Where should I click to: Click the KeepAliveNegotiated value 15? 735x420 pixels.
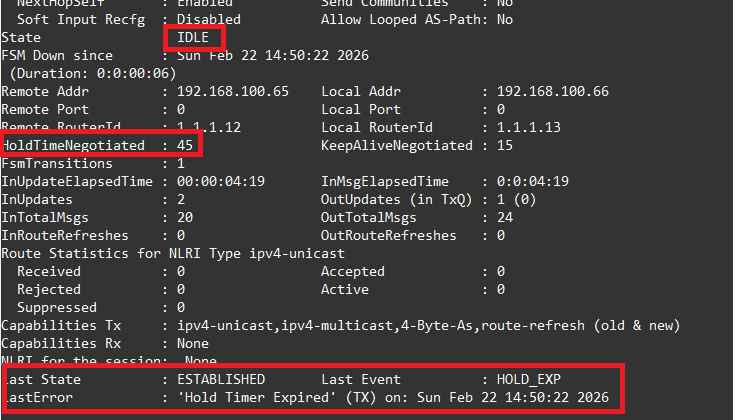click(505, 145)
